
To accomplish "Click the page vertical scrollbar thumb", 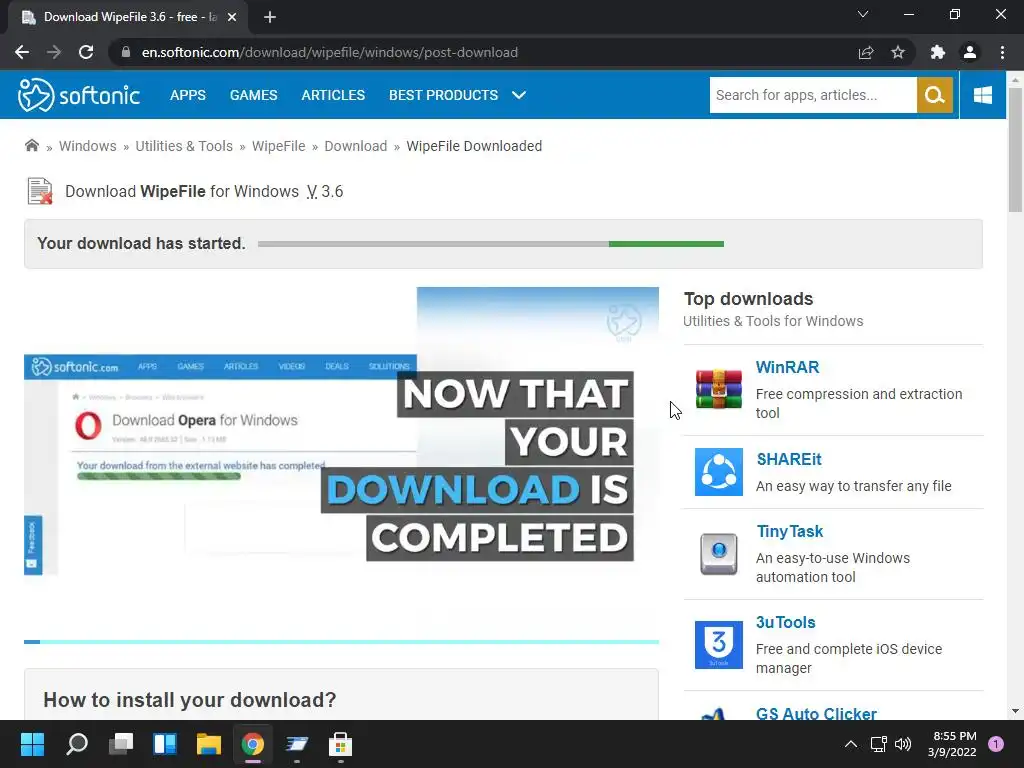I will coord(1015,150).
